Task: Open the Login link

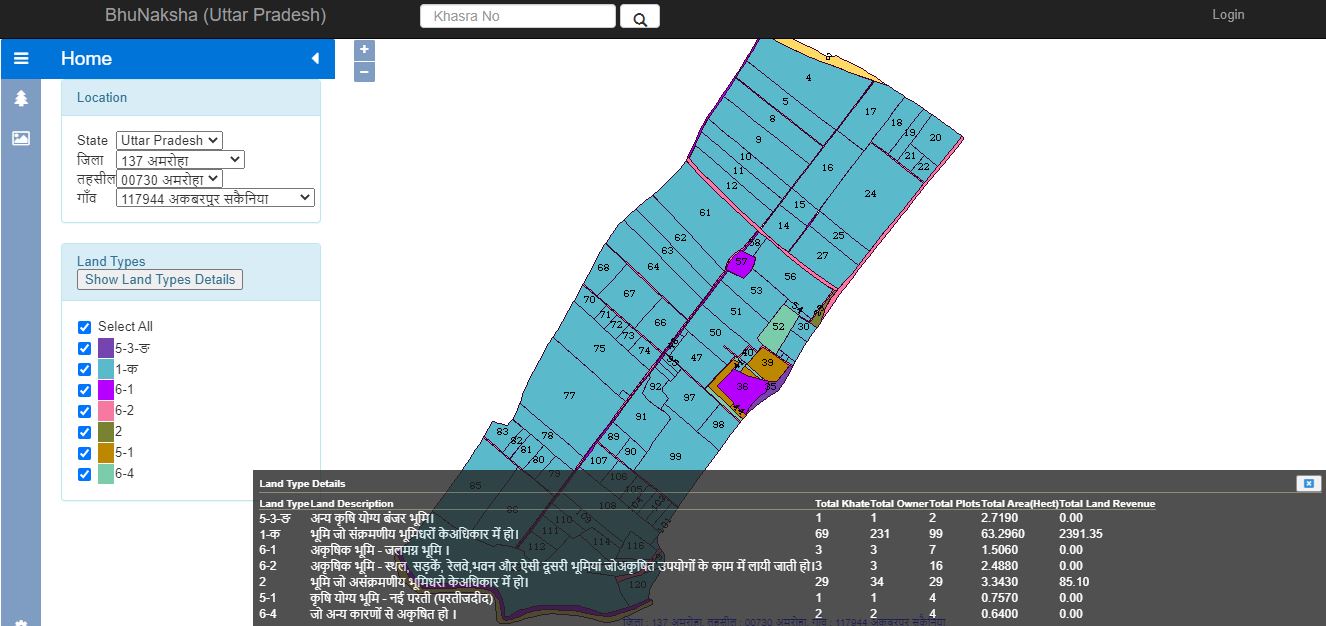Action: click(x=1228, y=14)
